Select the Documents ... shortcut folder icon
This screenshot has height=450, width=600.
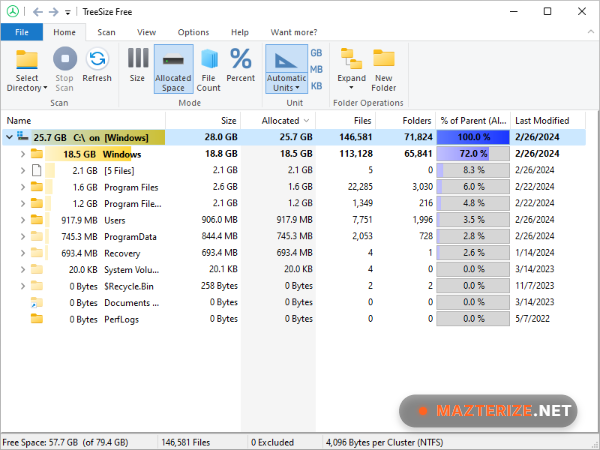point(37,303)
